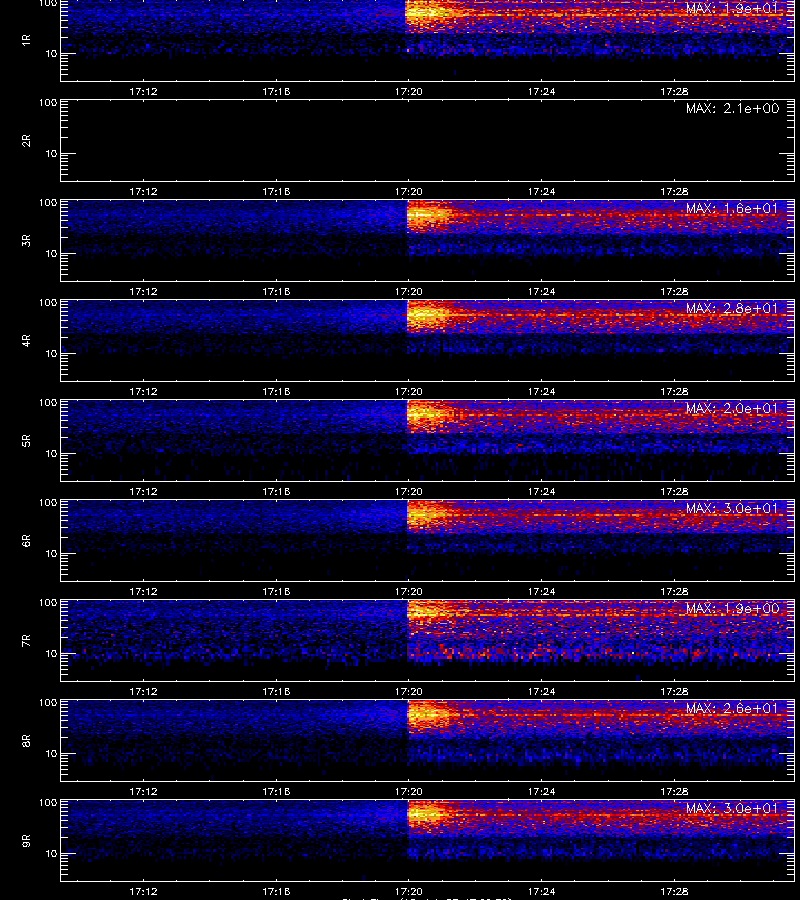Click the 1R panel axis label

(26, 40)
